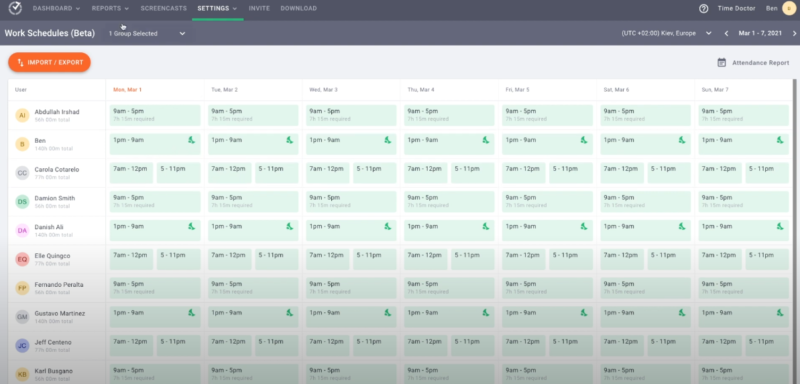The image size is (800, 384).
Task: Select Carola Cotarelo's Mon 5 - 11pm shift
Action: click(179, 173)
